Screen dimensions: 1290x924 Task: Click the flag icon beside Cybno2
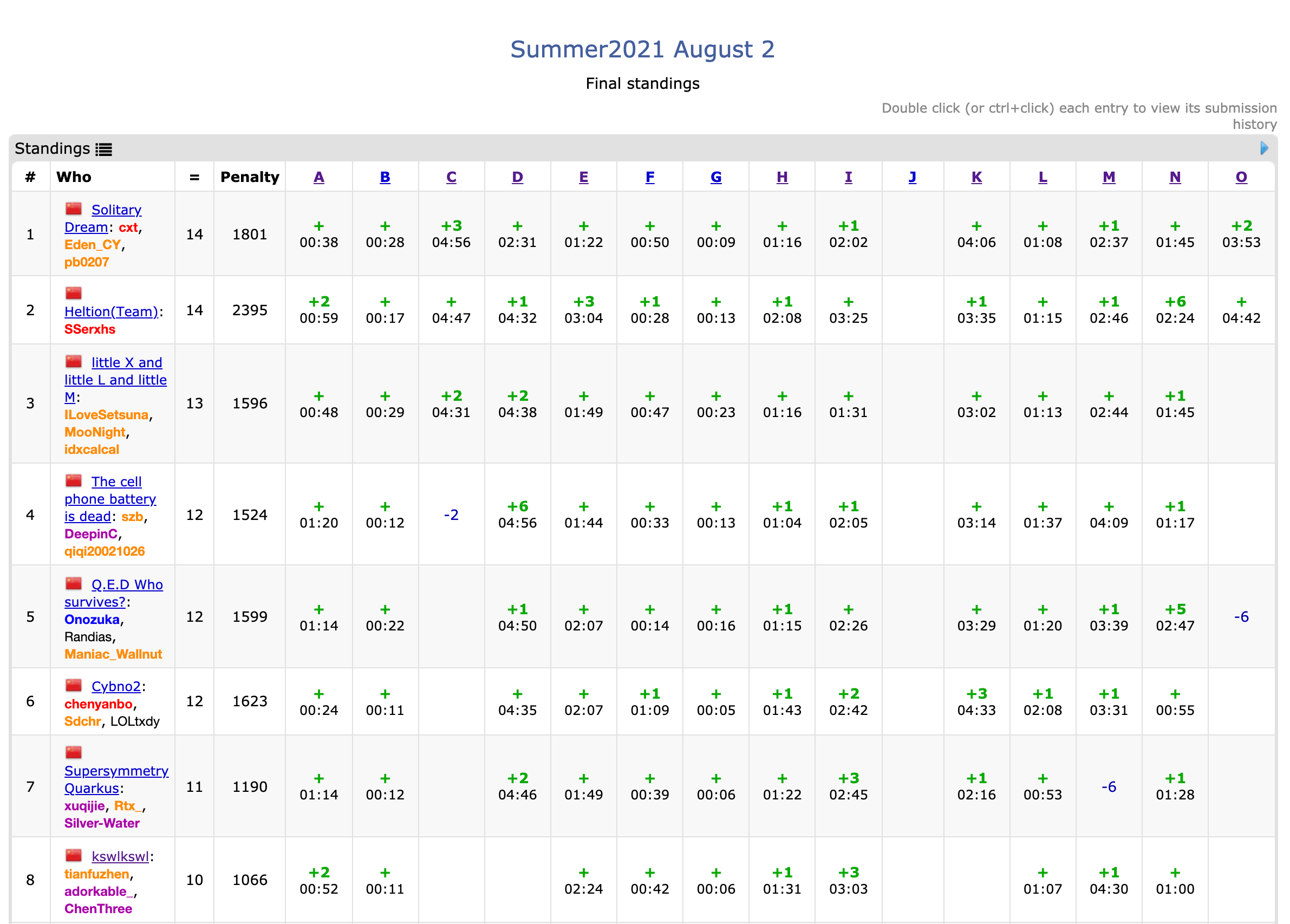tap(74, 686)
